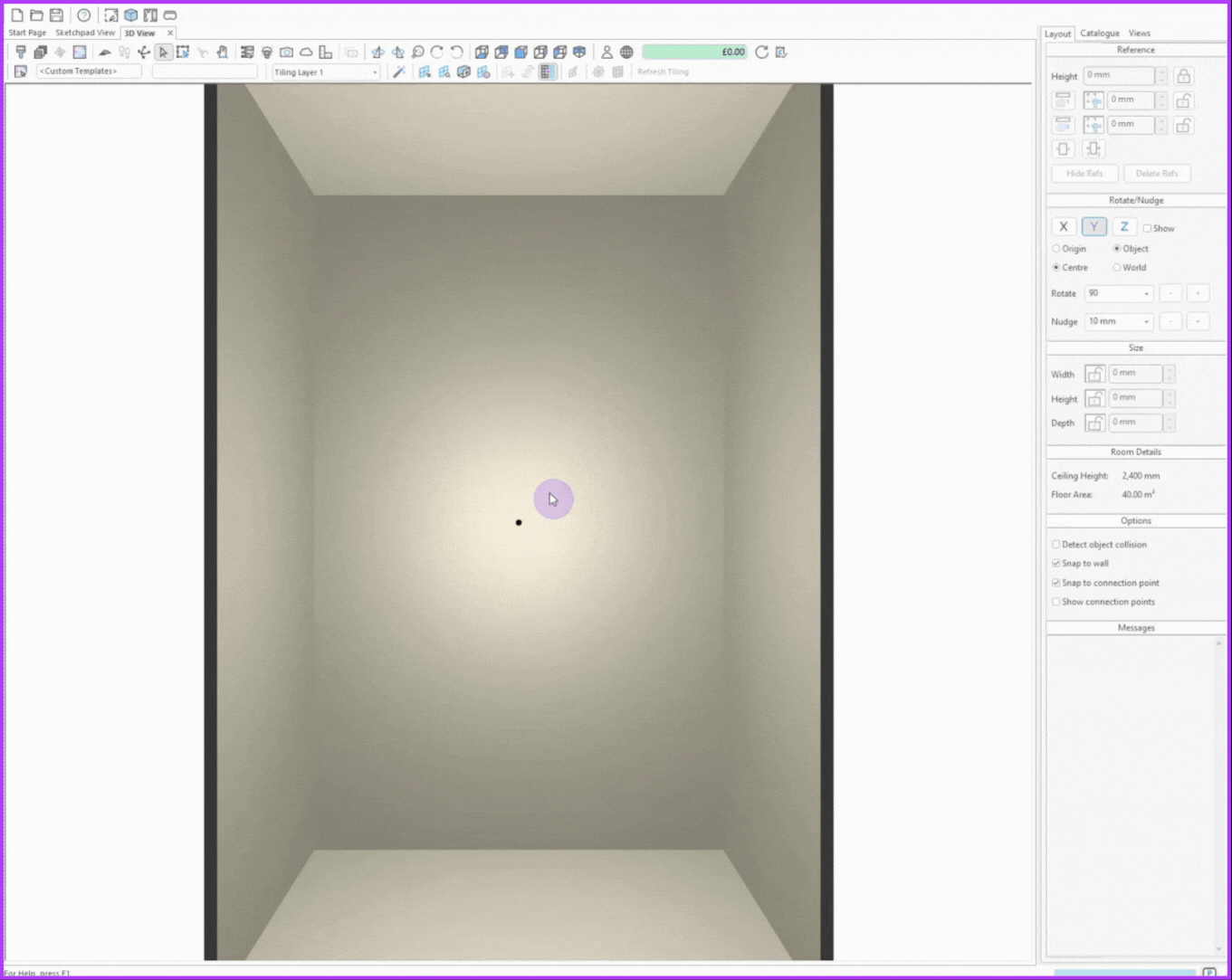1232x980 pixels.
Task: Open the Help question mark icon
Action: pos(84,15)
